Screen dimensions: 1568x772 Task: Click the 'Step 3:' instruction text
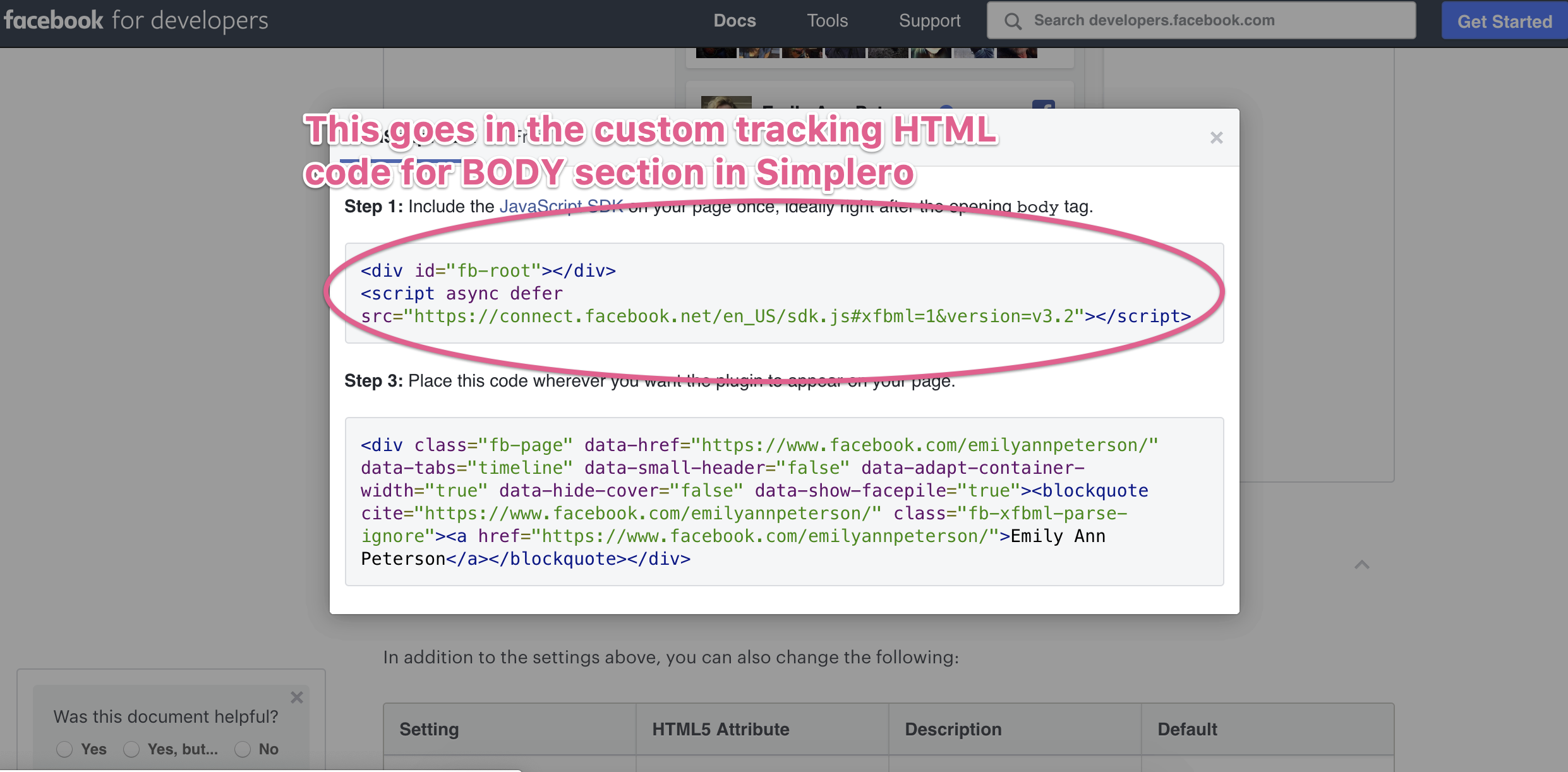[x=649, y=381]
